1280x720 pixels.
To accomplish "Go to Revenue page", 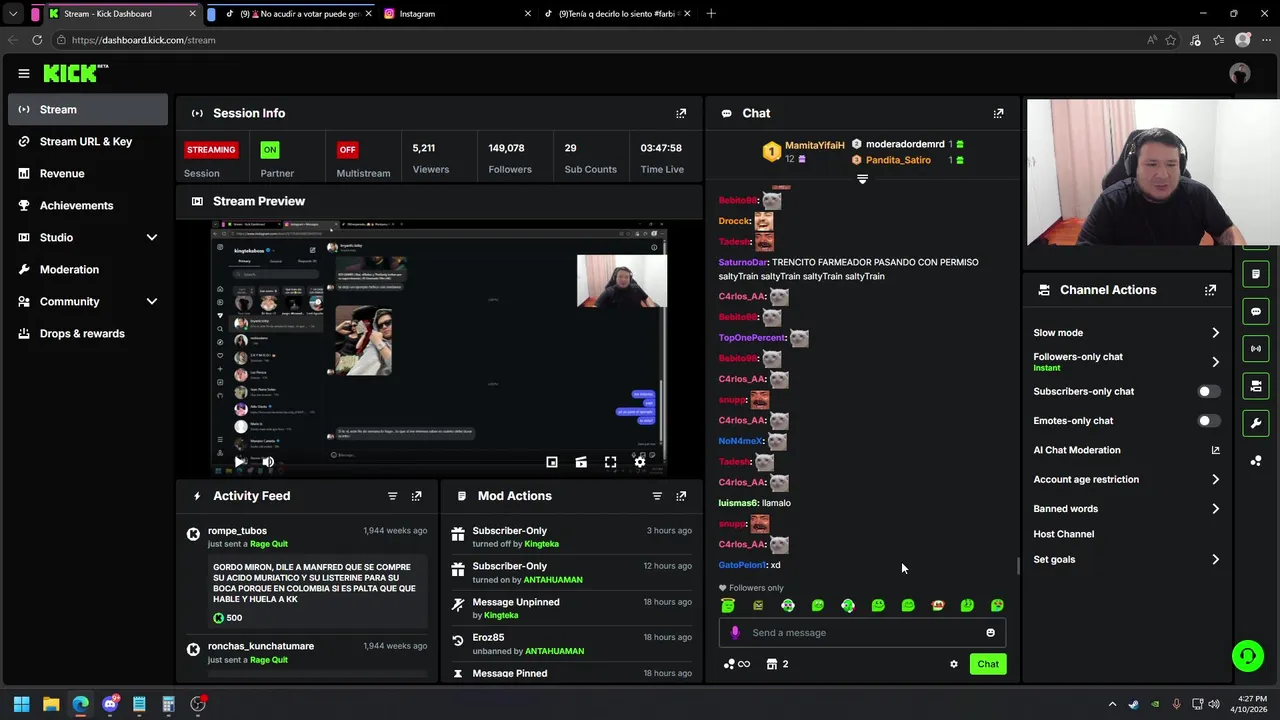I will [x=88, y=173].
